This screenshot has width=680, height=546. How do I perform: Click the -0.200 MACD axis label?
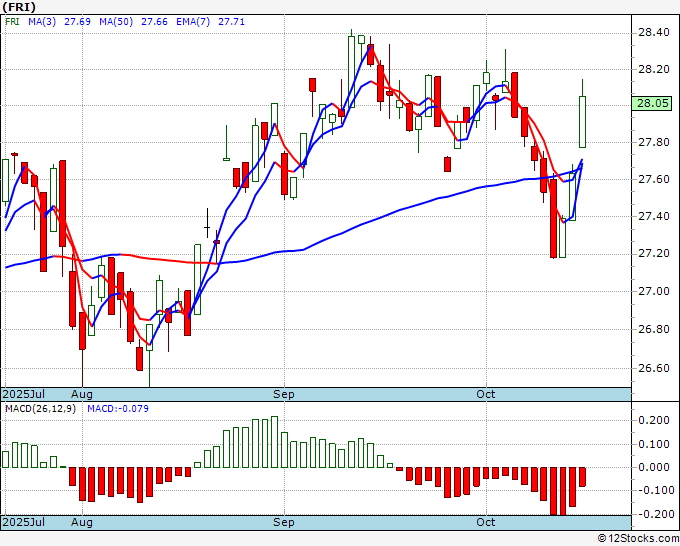click(x=654, y=514)
